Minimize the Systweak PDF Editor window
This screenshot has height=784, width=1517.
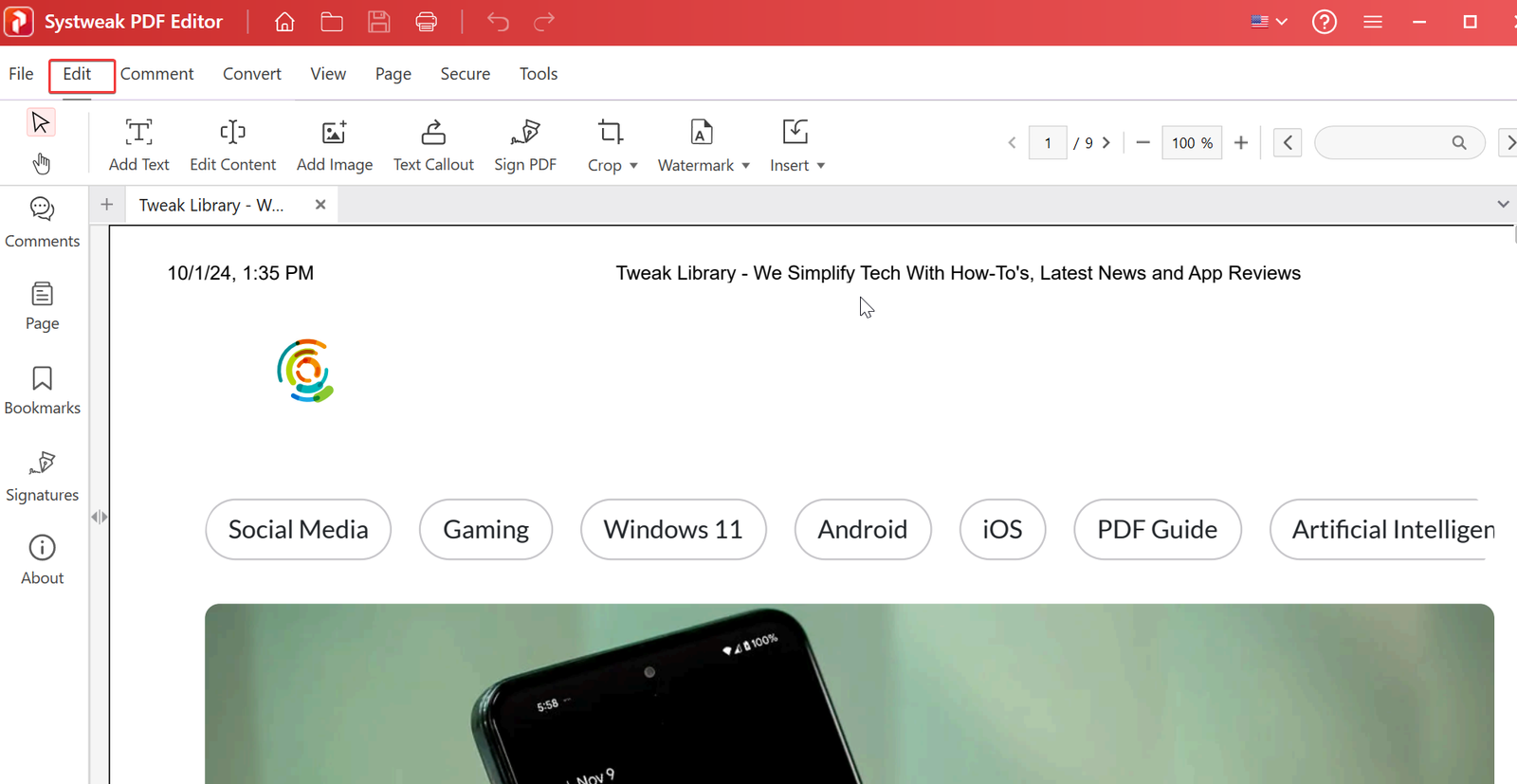[x=1419, y=22]
